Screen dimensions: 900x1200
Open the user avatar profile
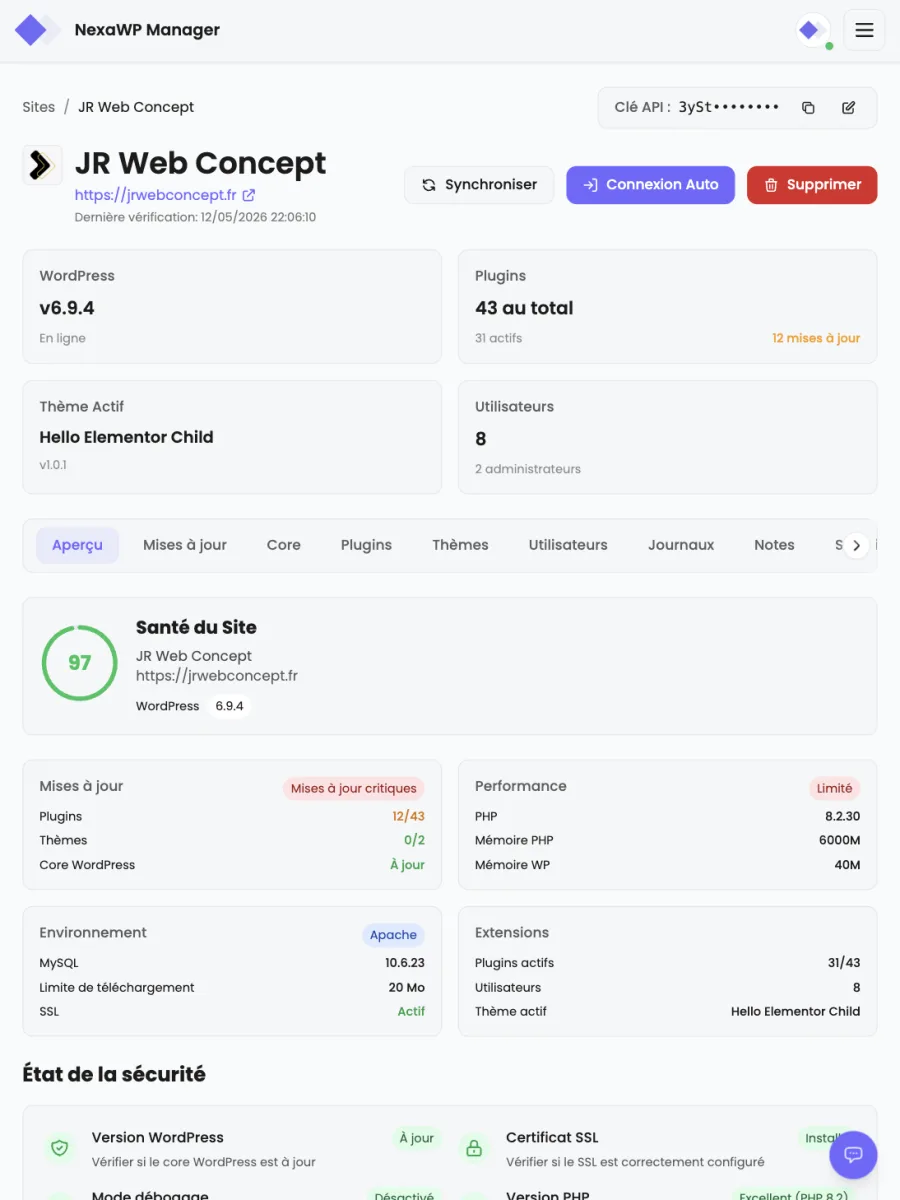coord(812,30)
